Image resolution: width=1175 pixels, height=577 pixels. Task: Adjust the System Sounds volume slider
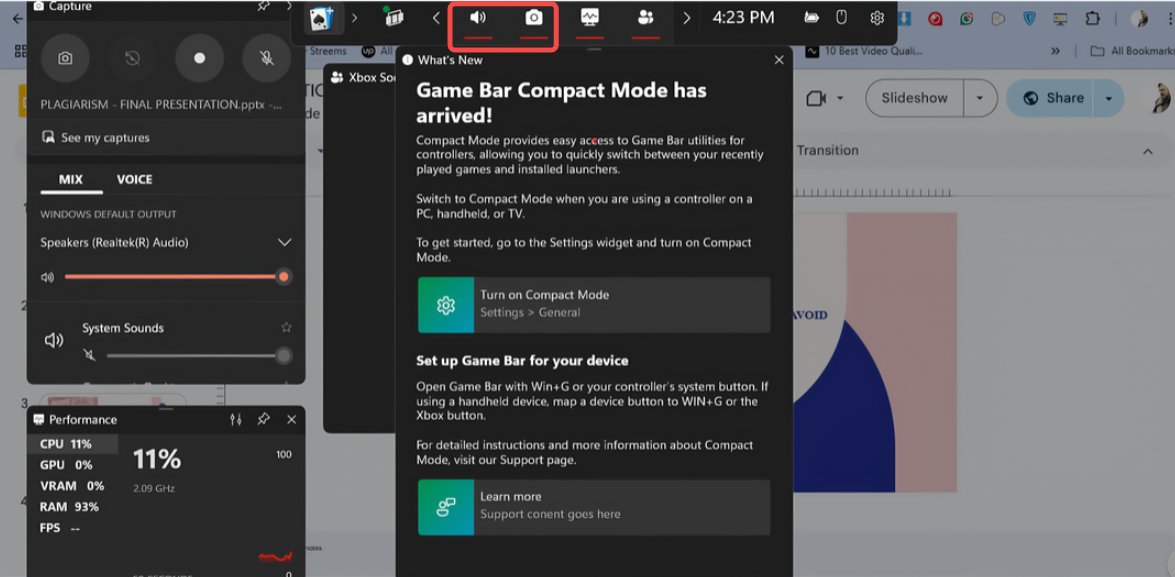pos(199,355)
